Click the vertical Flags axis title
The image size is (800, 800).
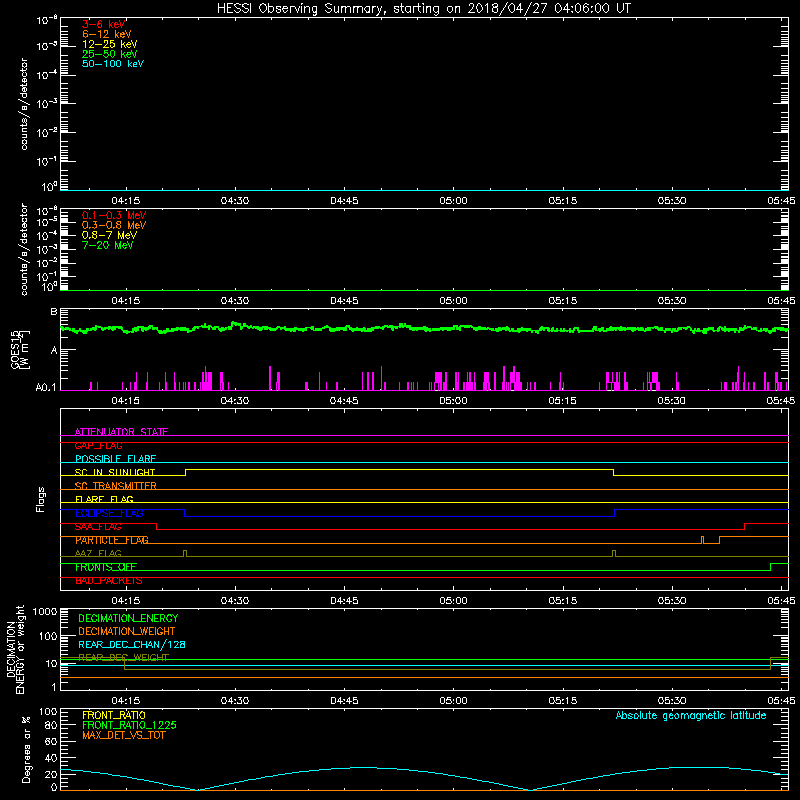[41, 499]
